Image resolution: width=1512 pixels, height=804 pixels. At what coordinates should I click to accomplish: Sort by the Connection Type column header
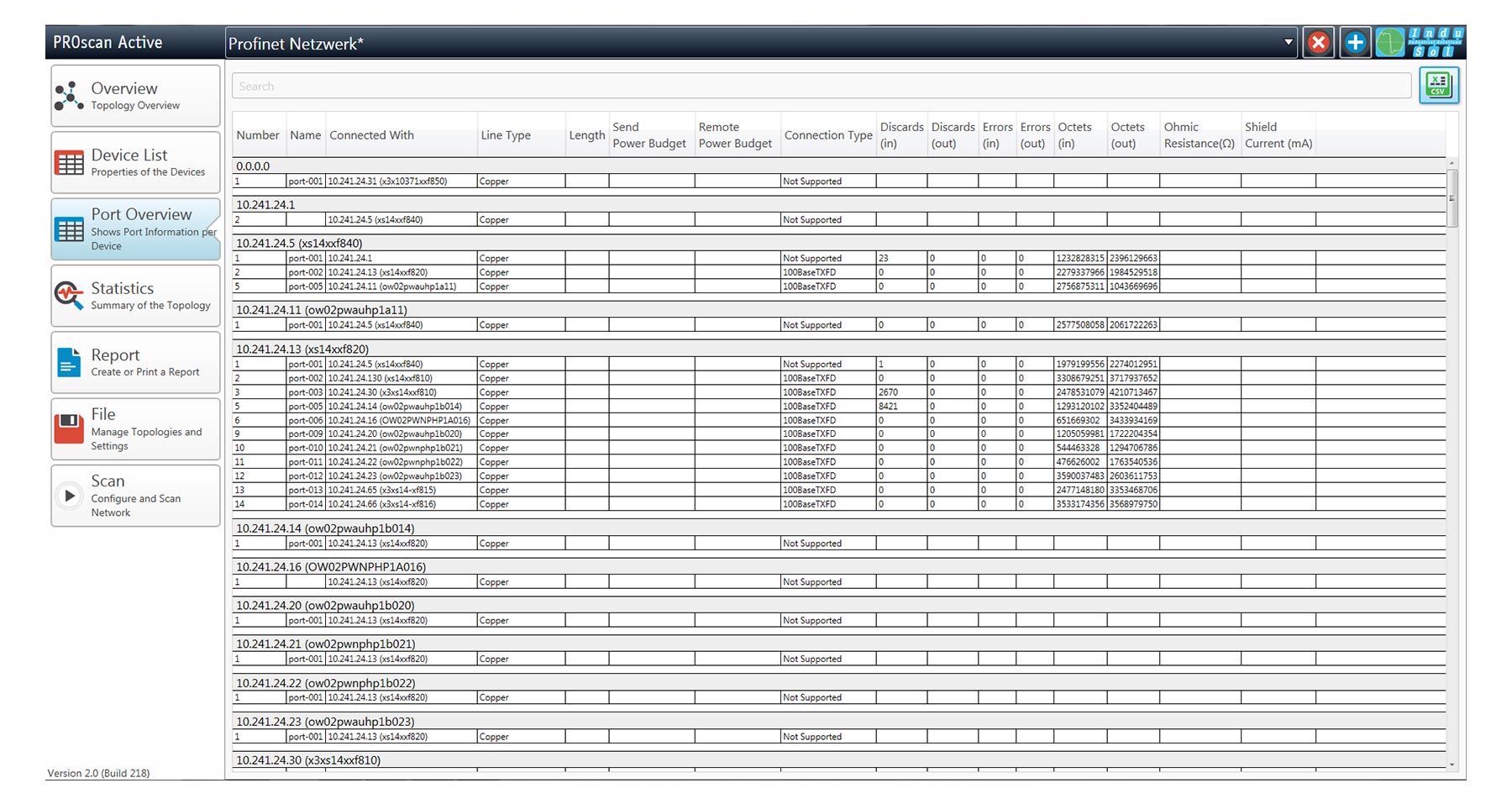(827, 134)
